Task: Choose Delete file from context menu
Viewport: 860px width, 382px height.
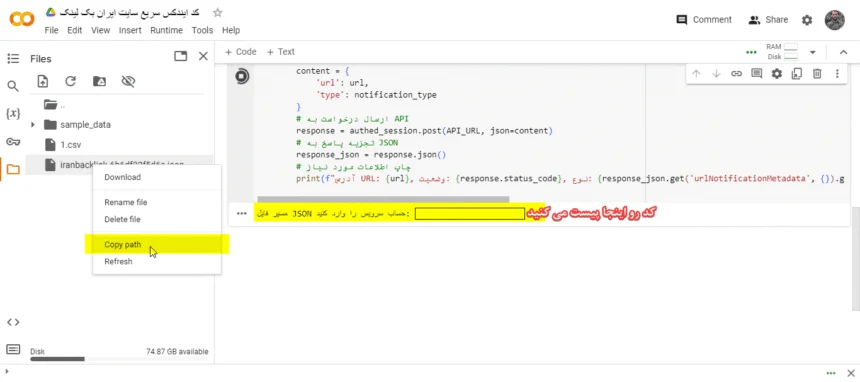Action: click(157, 220)
